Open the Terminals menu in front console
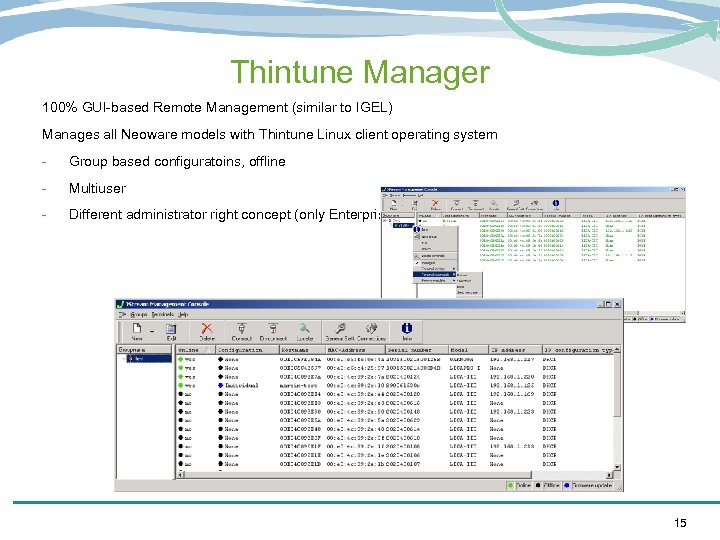 163,315
